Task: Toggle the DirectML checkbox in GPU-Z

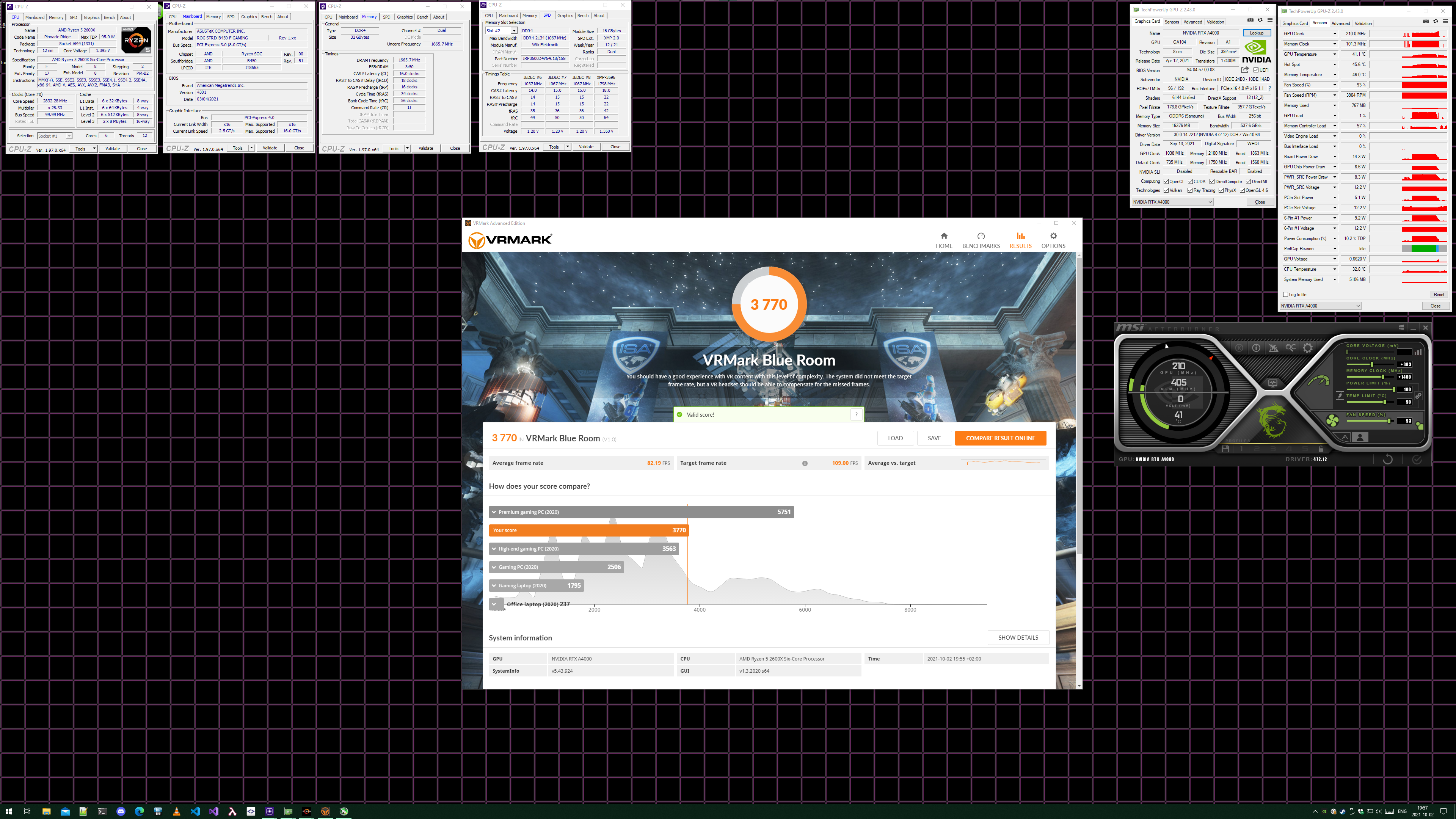Action: pyautogui.click(x=1249, y=182)
